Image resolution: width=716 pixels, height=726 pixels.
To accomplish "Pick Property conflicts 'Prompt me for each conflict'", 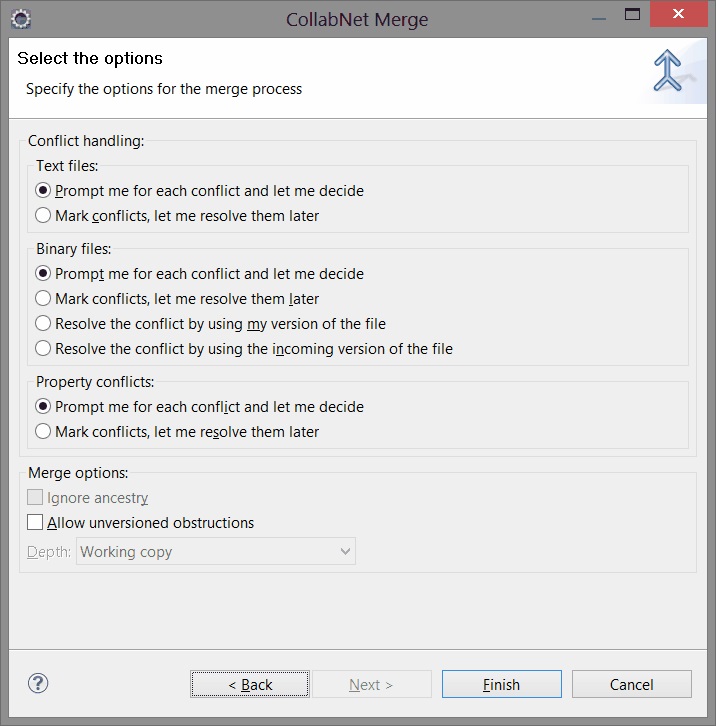I will 43,407.
